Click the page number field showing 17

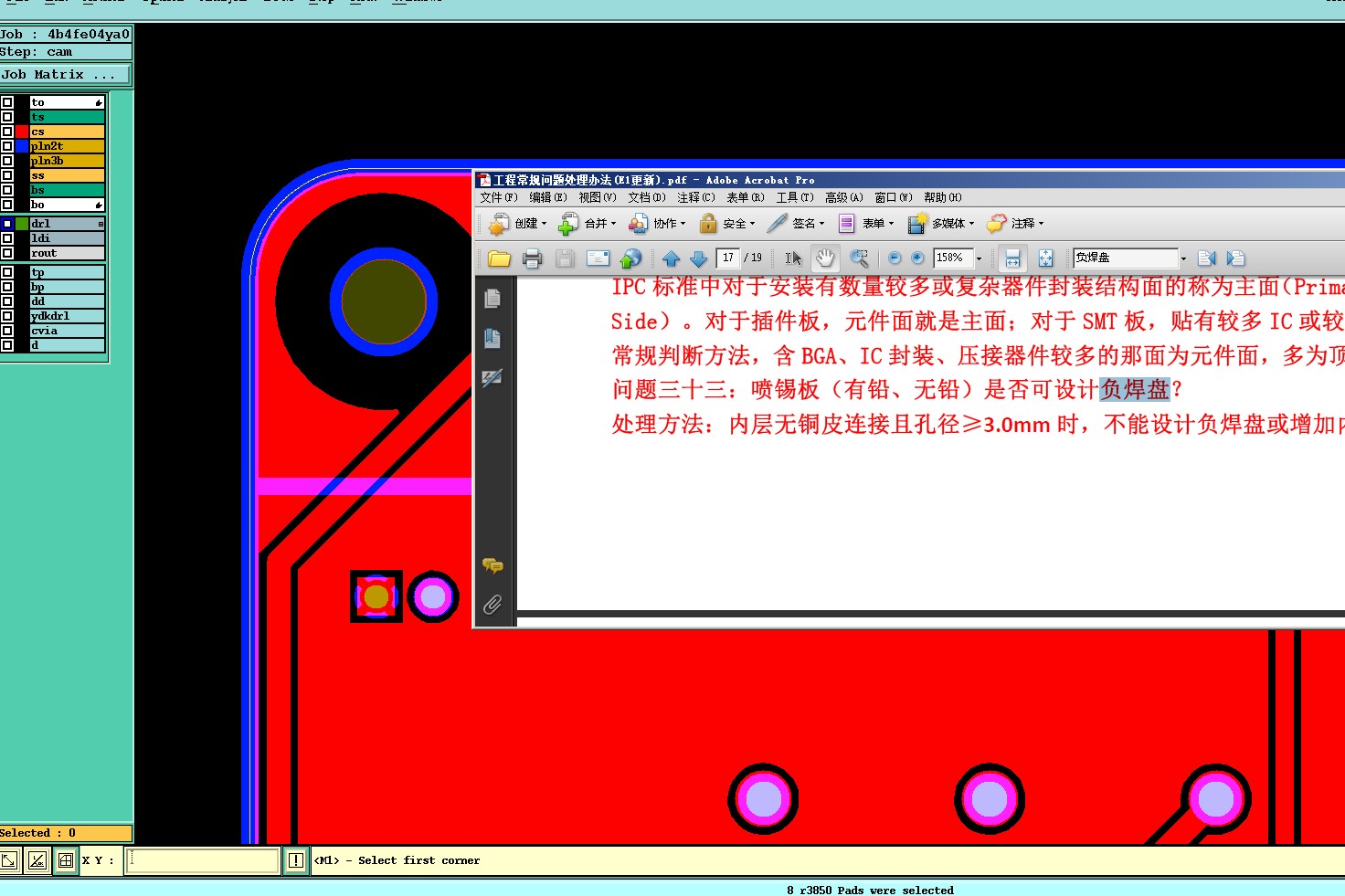[x=728, y=258]
